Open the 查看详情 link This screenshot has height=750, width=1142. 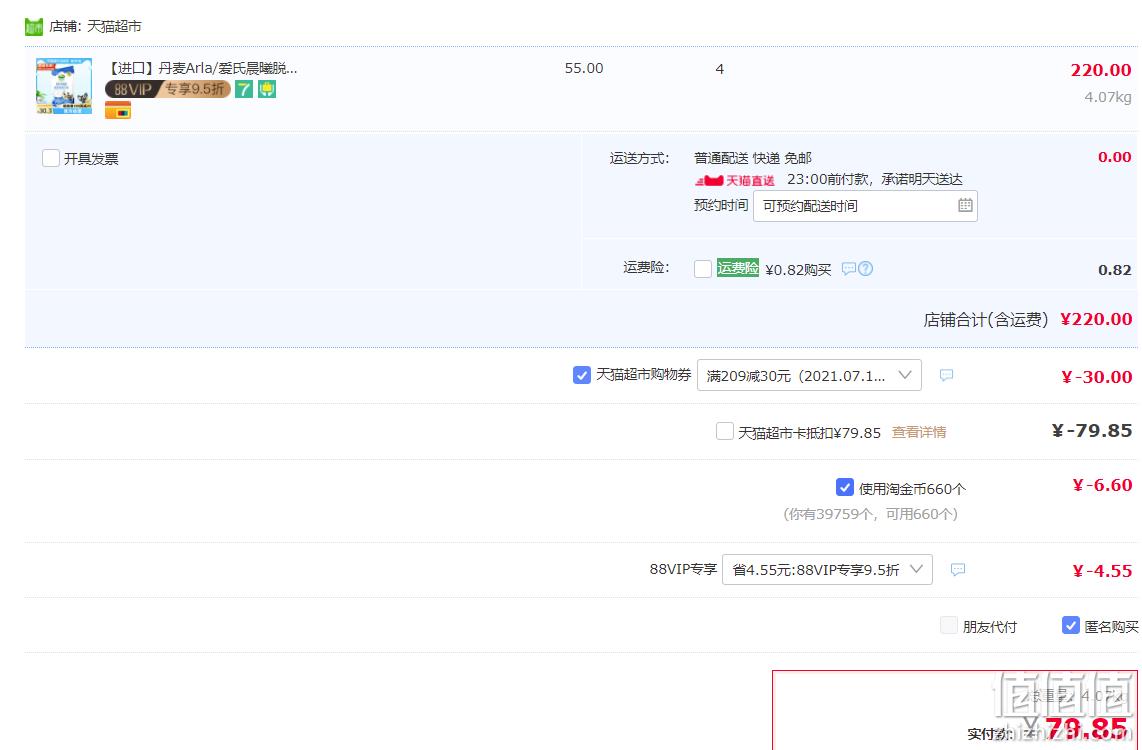coord(919,432)
